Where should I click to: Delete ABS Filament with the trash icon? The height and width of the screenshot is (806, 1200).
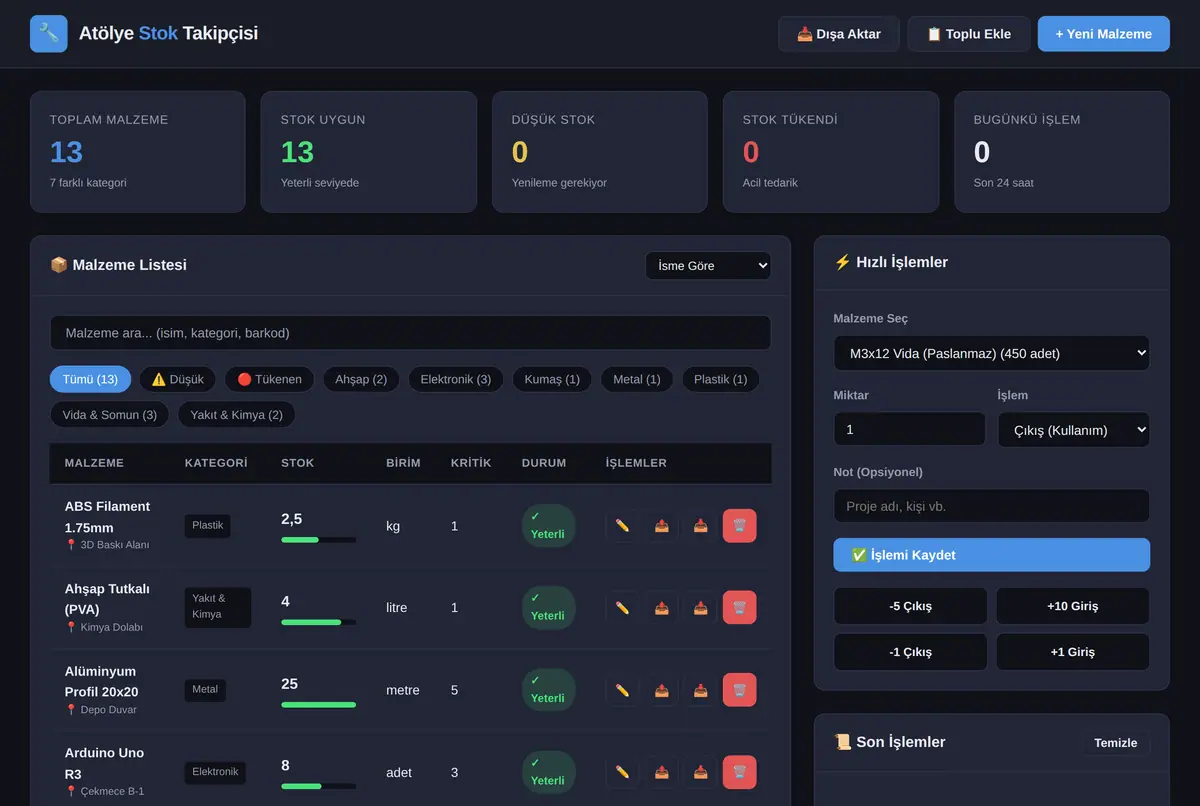(x=739, y=526)
